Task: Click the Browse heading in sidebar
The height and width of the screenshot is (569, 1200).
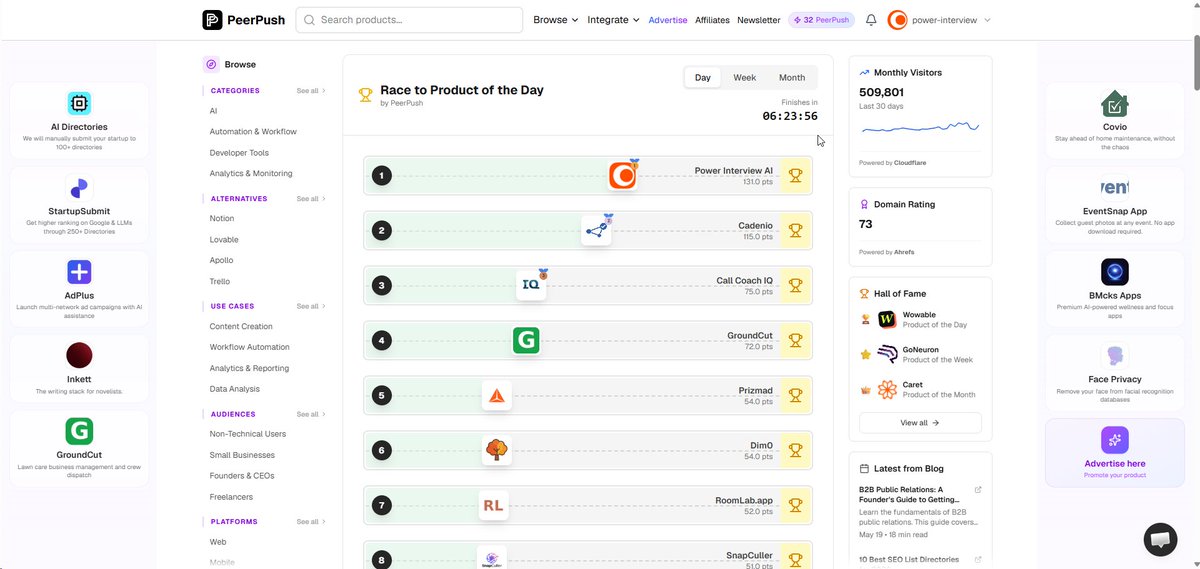Action: [x=240, y=64]
